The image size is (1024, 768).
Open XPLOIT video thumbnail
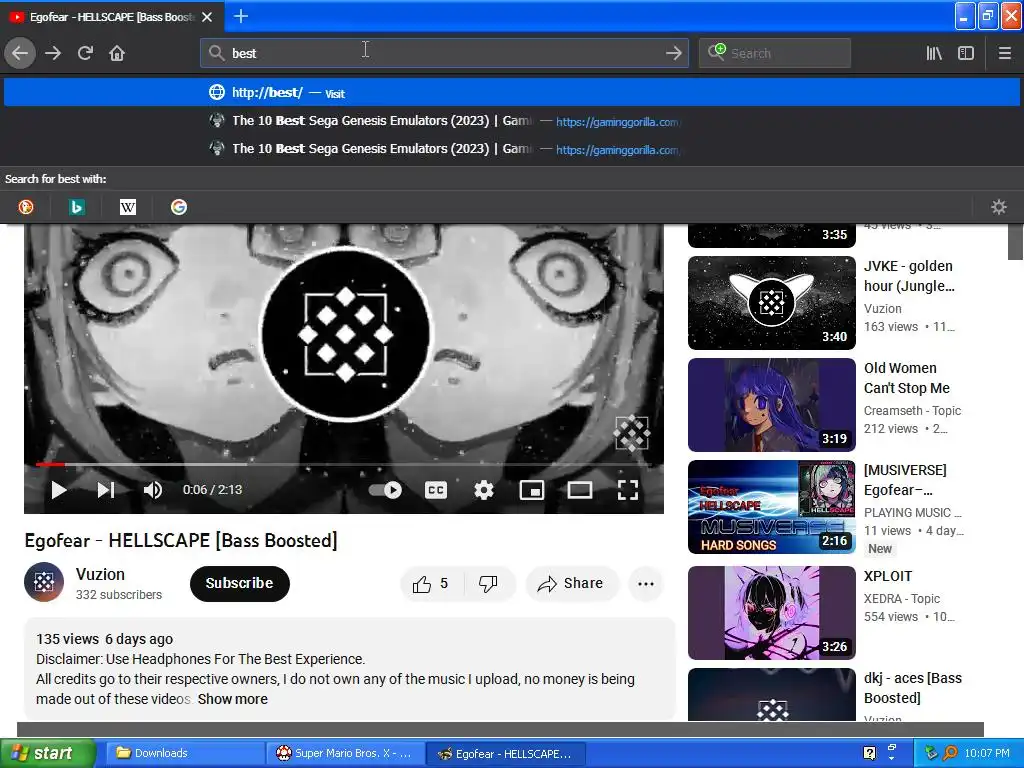click(772, 613)
